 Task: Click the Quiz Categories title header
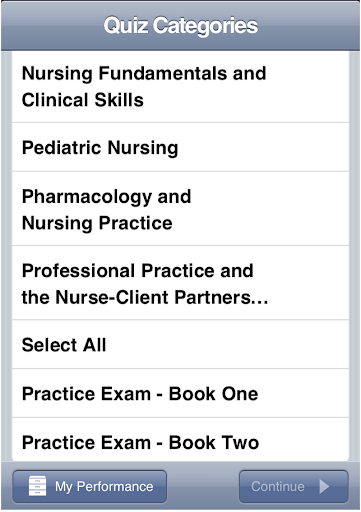point(180,26)
